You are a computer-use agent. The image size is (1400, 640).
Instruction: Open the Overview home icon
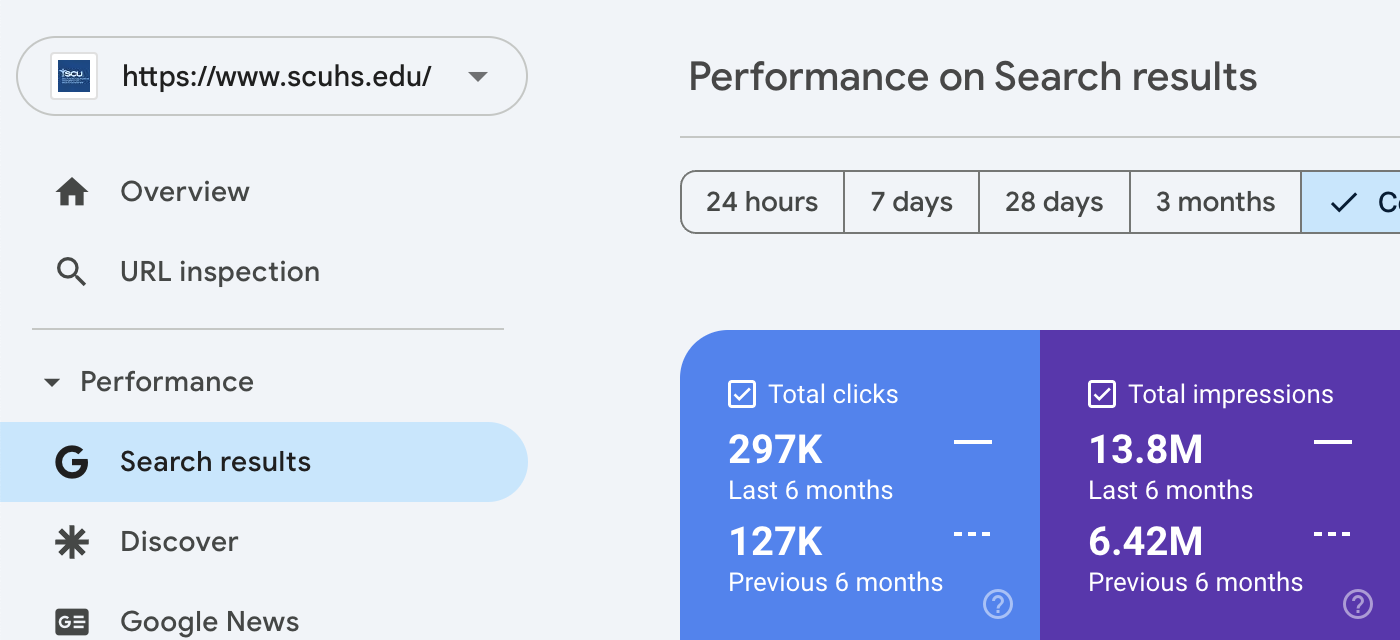pyautogui.click(x=72, y=191)
